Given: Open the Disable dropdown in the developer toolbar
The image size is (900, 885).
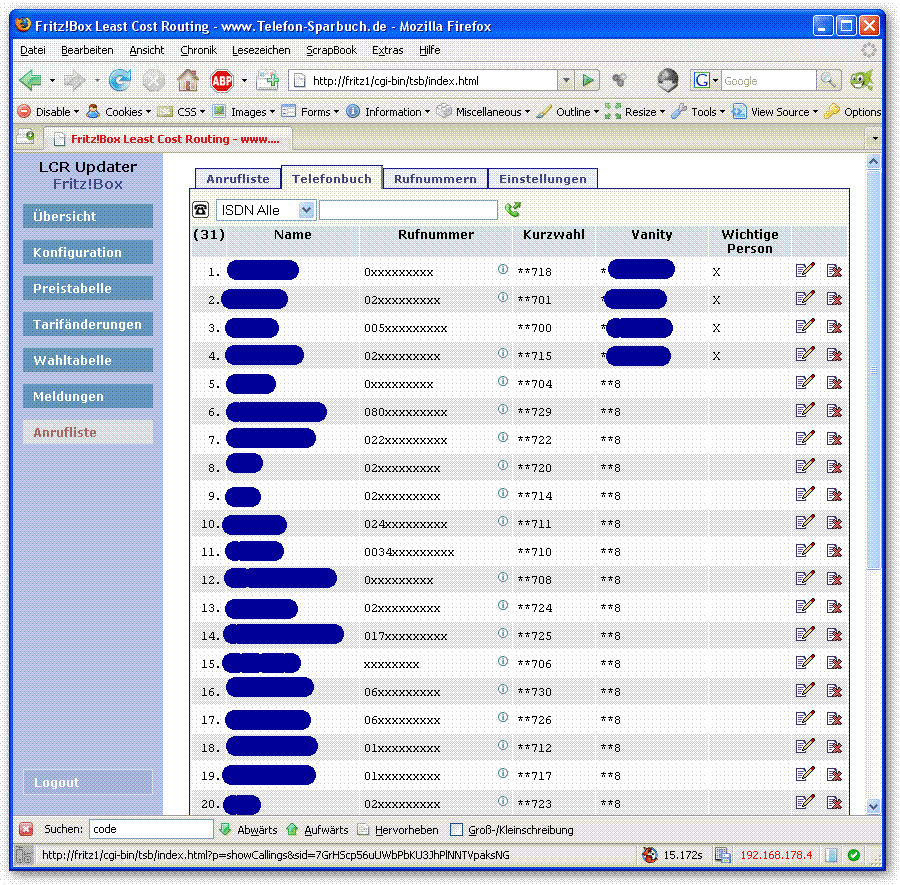Looking at the screenshot, I should pyautogui.click(x=48, y=111).
